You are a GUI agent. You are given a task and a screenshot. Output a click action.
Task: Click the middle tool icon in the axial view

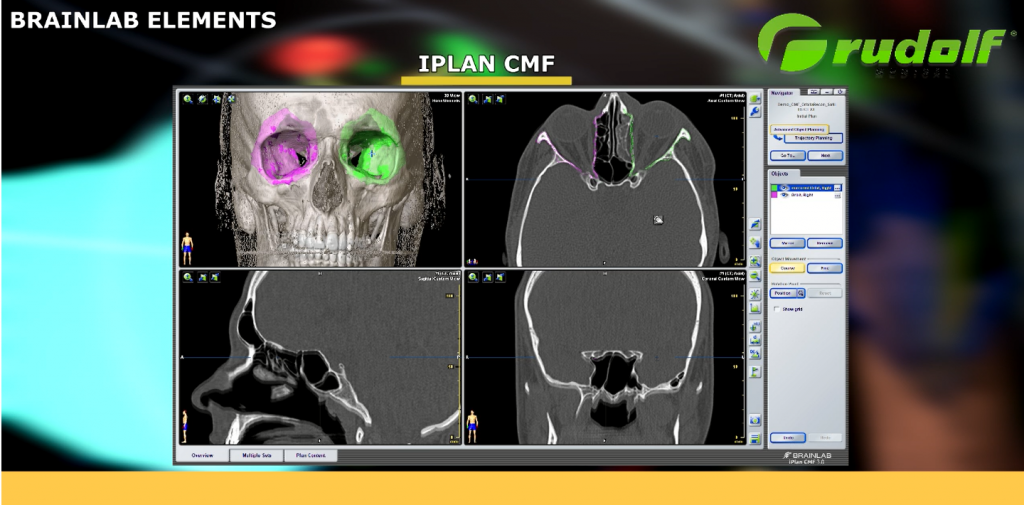487,99
